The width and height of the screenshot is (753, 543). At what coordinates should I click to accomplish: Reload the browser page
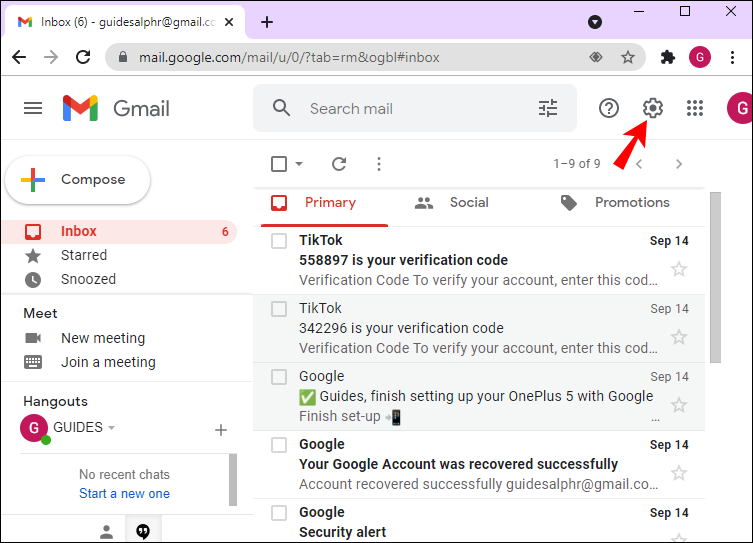[83, 57]
